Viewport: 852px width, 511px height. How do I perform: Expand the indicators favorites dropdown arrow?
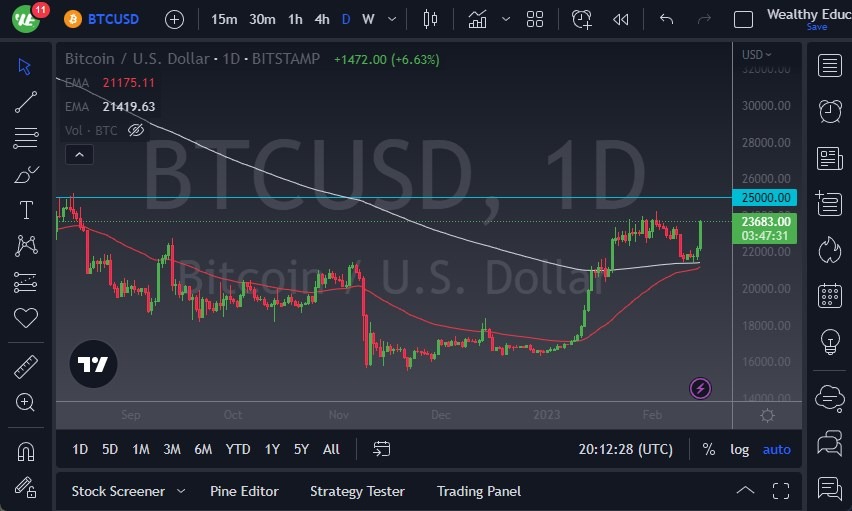tap(506, 20)
